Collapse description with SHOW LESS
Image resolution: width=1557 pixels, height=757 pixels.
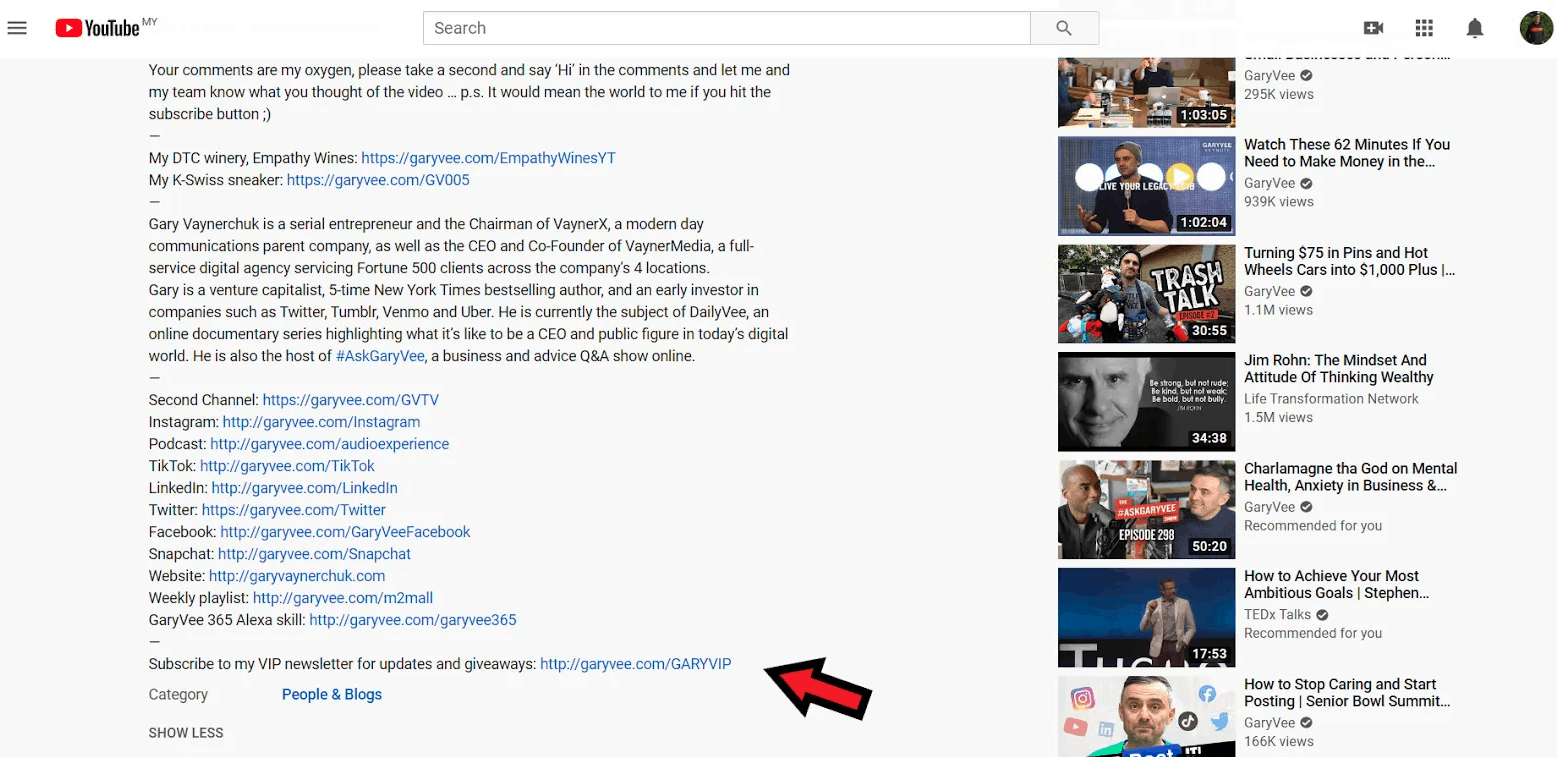[186, 733]
